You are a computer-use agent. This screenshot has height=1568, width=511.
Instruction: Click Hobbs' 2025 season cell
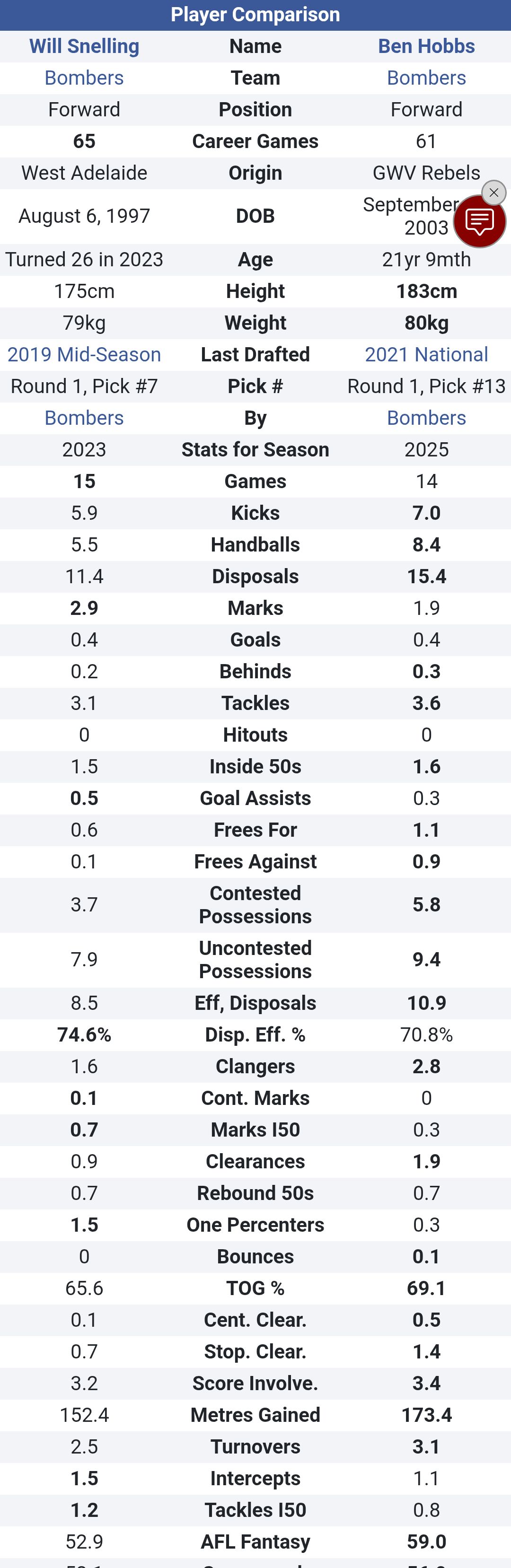coord(426,449)
